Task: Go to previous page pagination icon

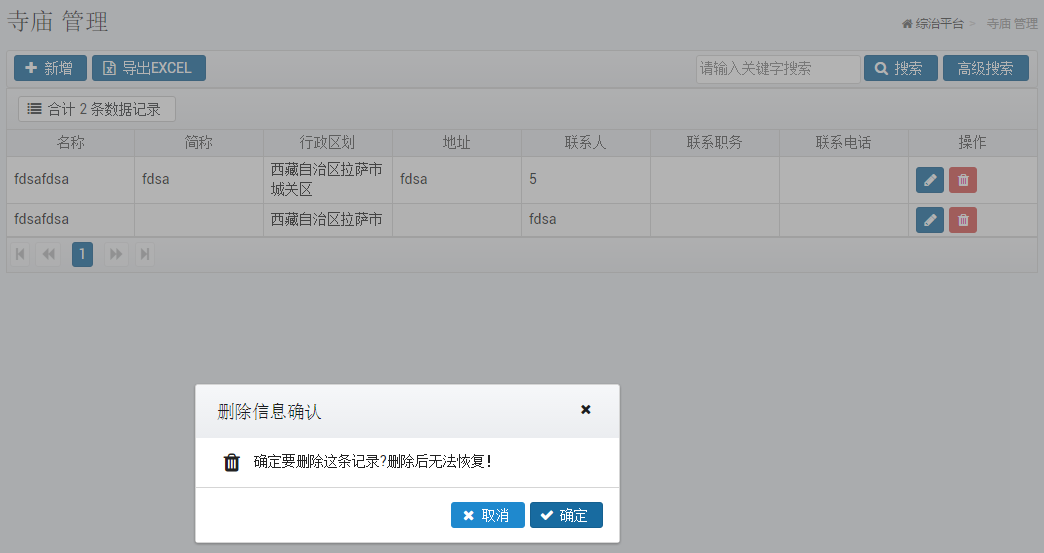Action: point(48,254)
